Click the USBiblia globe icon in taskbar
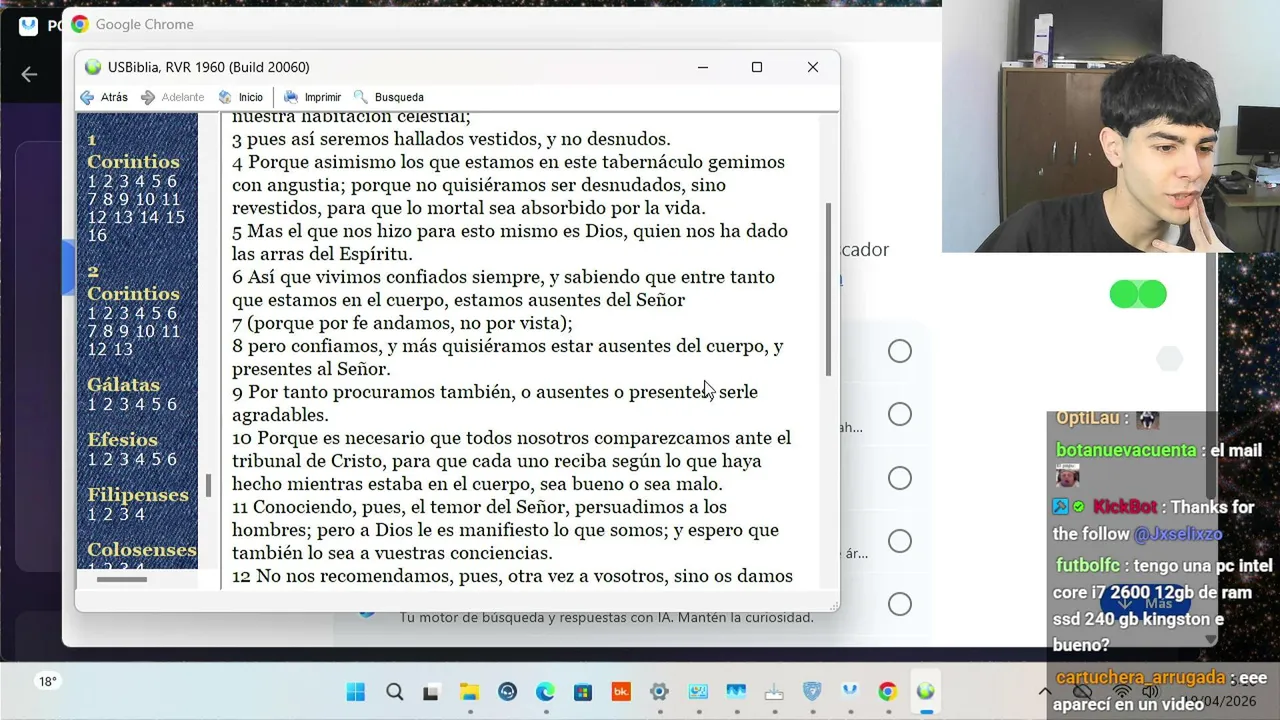Viewport: 1280px width, 720px height. [x=926, y=691]
